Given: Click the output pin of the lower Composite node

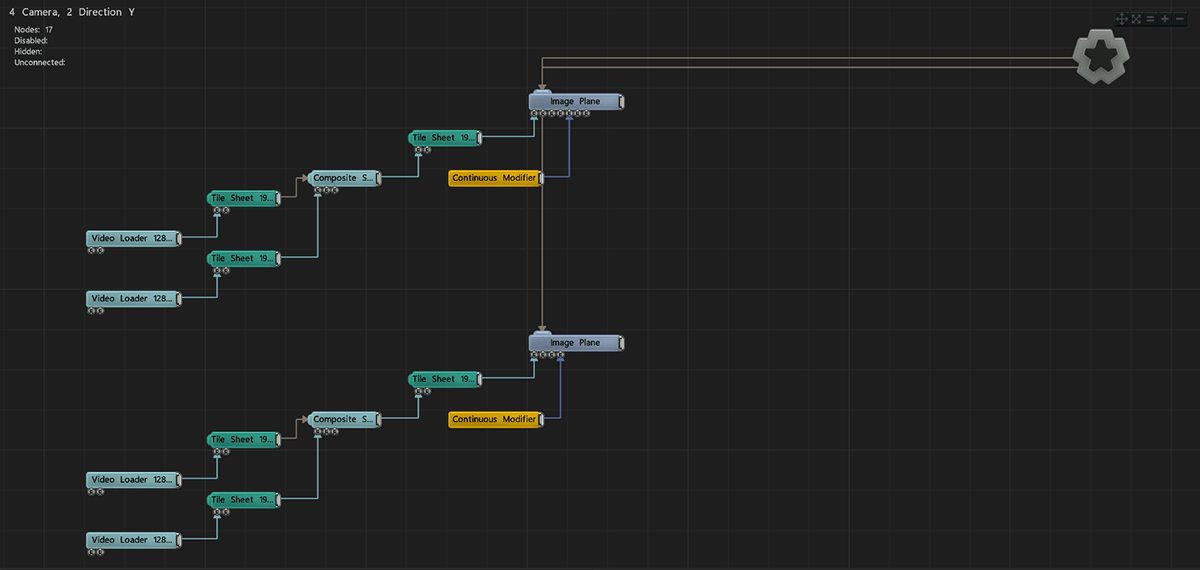Looking at the screenshot, I should pyautogui.click(x=378, y=419).
